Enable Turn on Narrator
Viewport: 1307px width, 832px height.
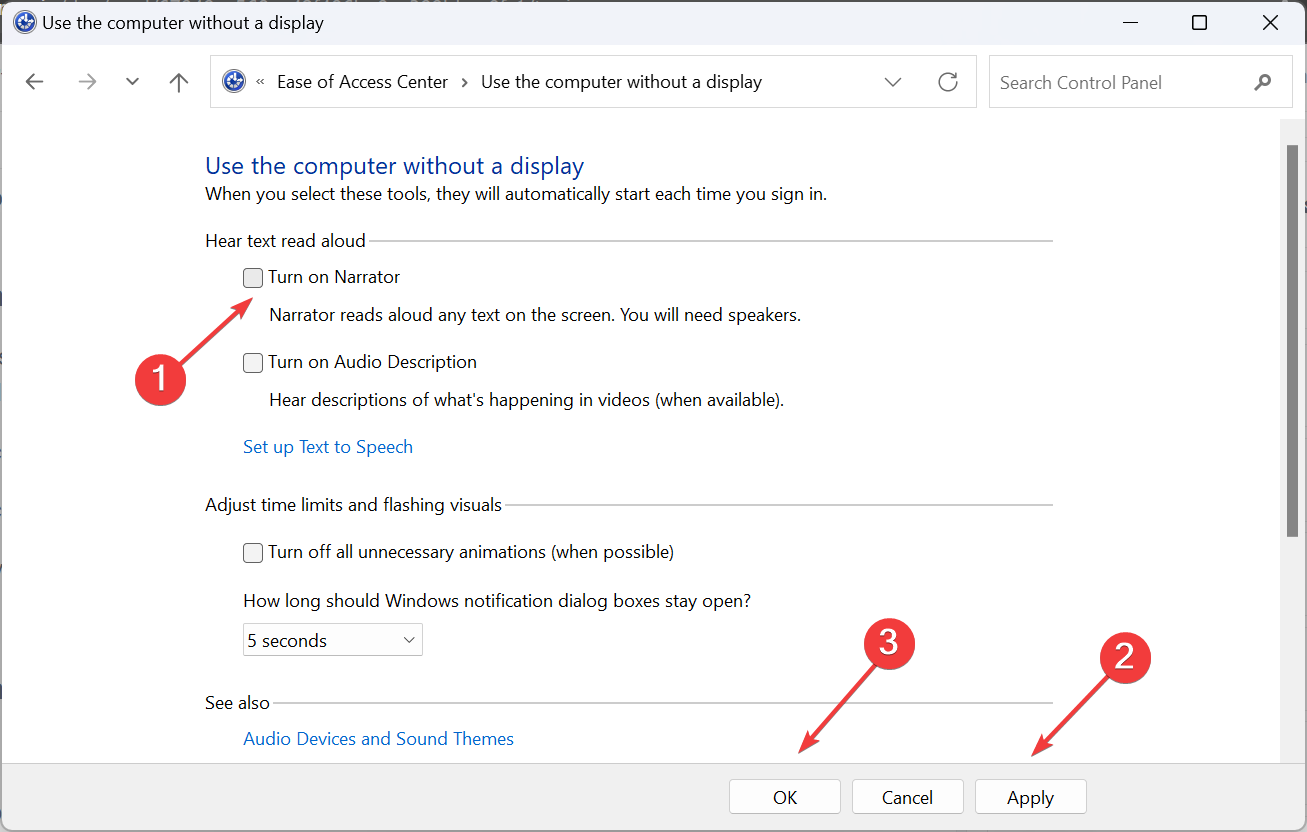tap(252, 277)
